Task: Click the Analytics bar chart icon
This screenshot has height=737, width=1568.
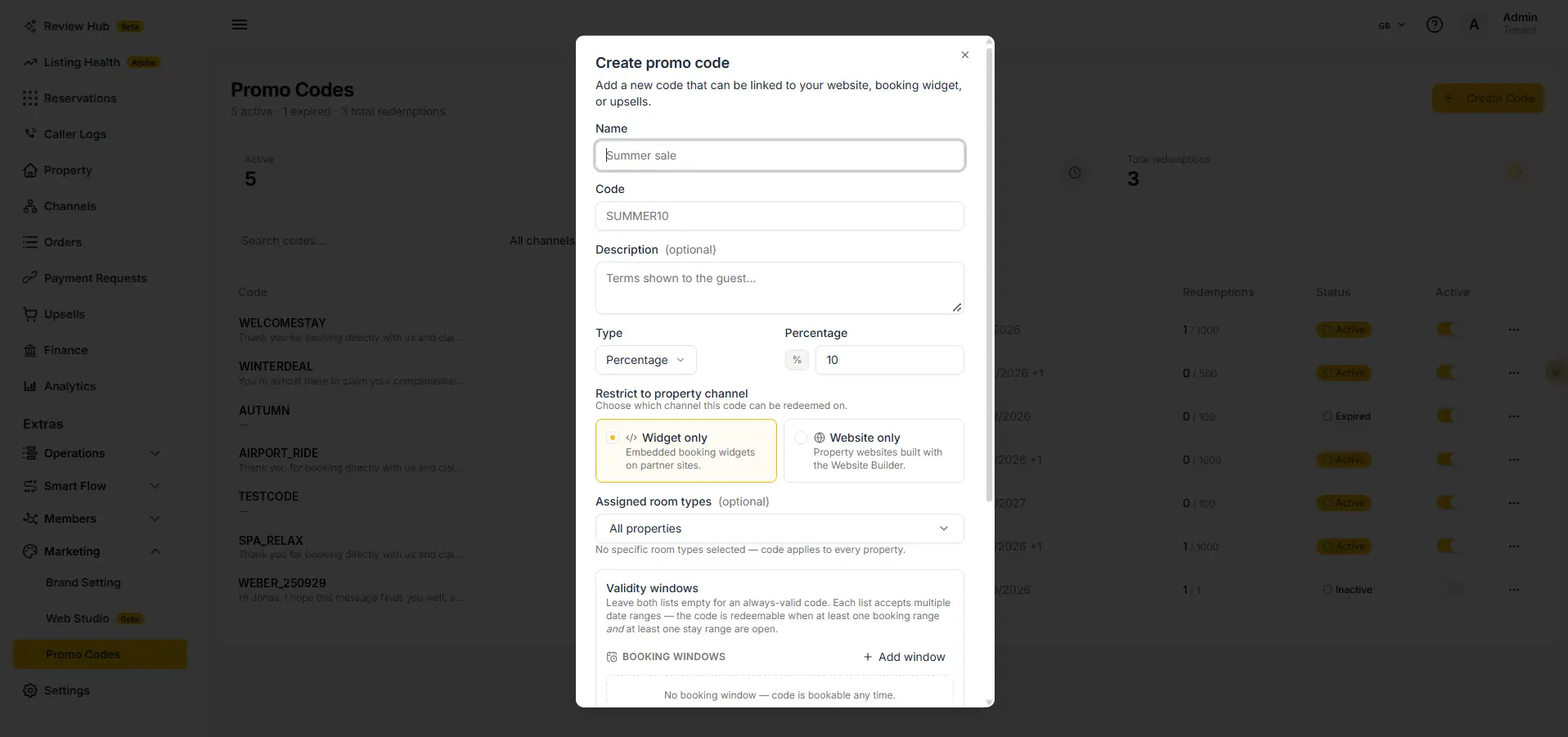Action: click(x=30, y=386)
